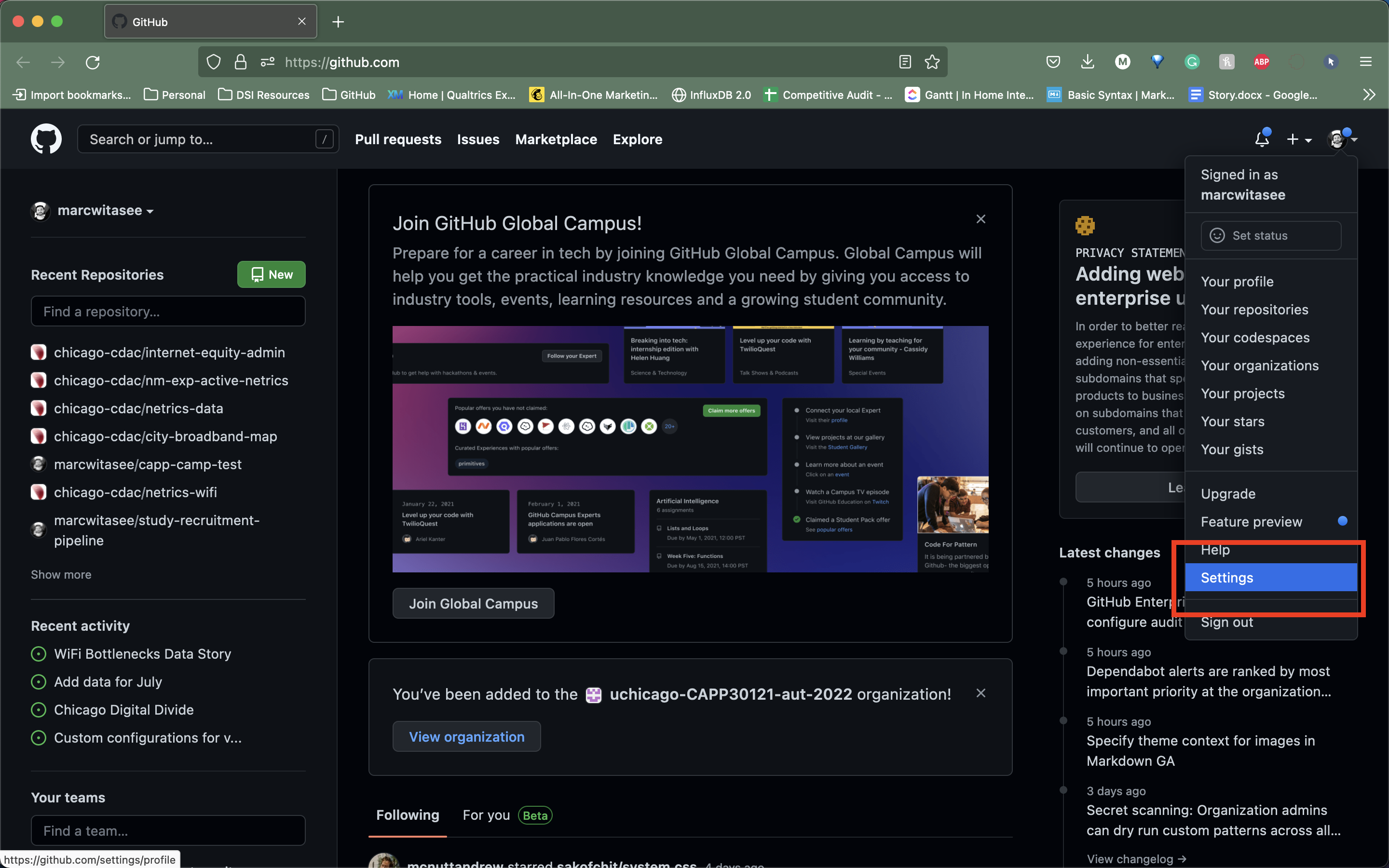
Task: Choose Sign out from the menu
Action: (x=1271, y=622)
